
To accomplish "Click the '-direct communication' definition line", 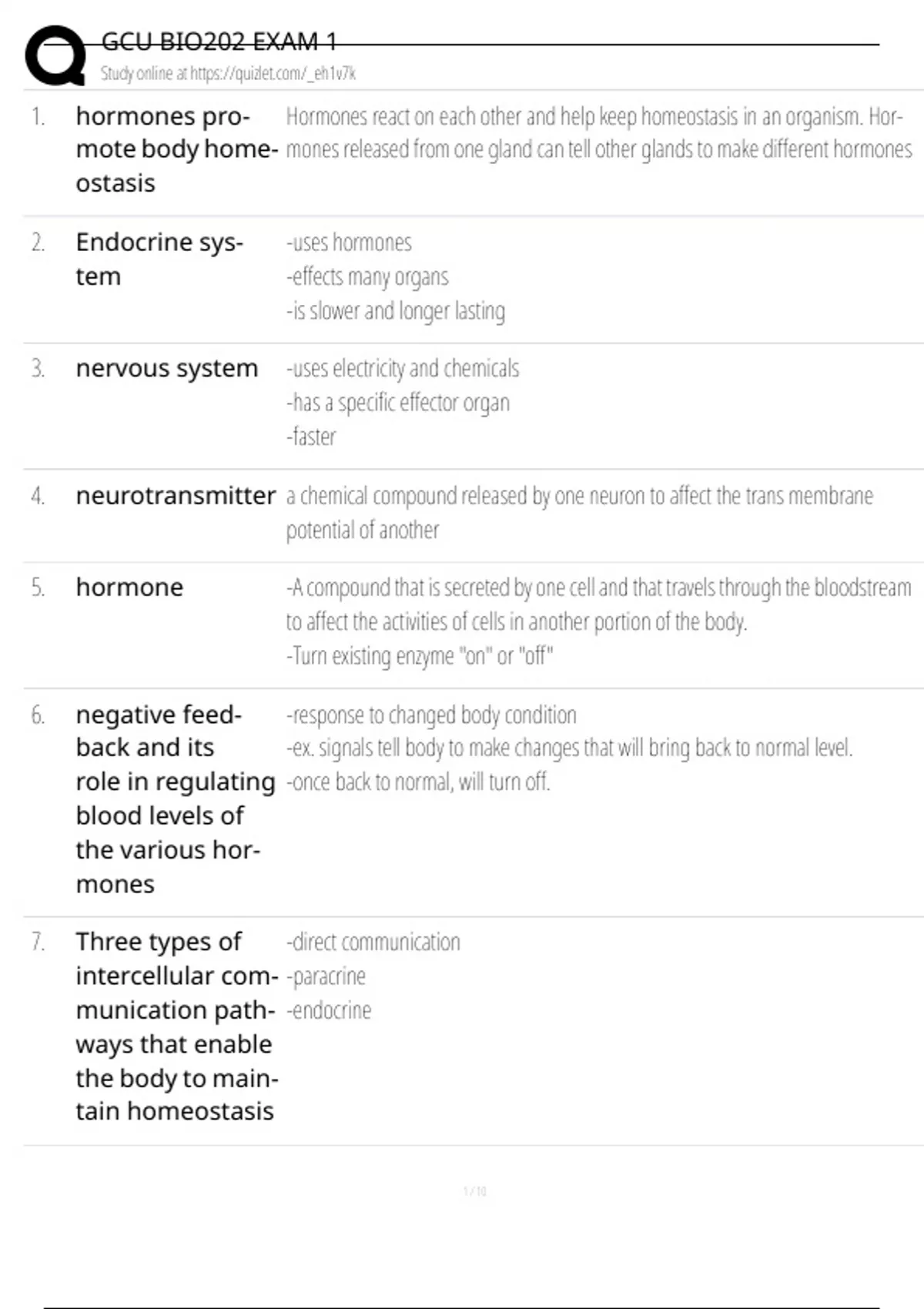I will click(x=373, y=942).
